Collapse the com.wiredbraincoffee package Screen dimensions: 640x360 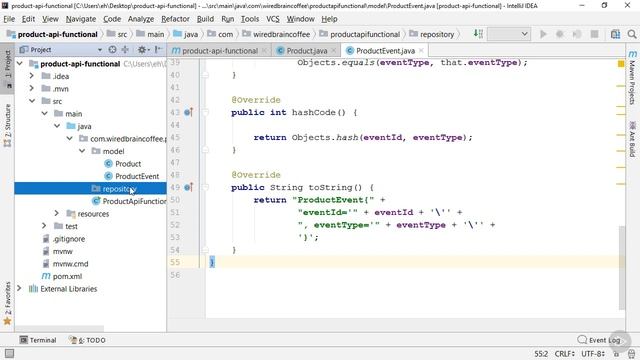[70, 139]
